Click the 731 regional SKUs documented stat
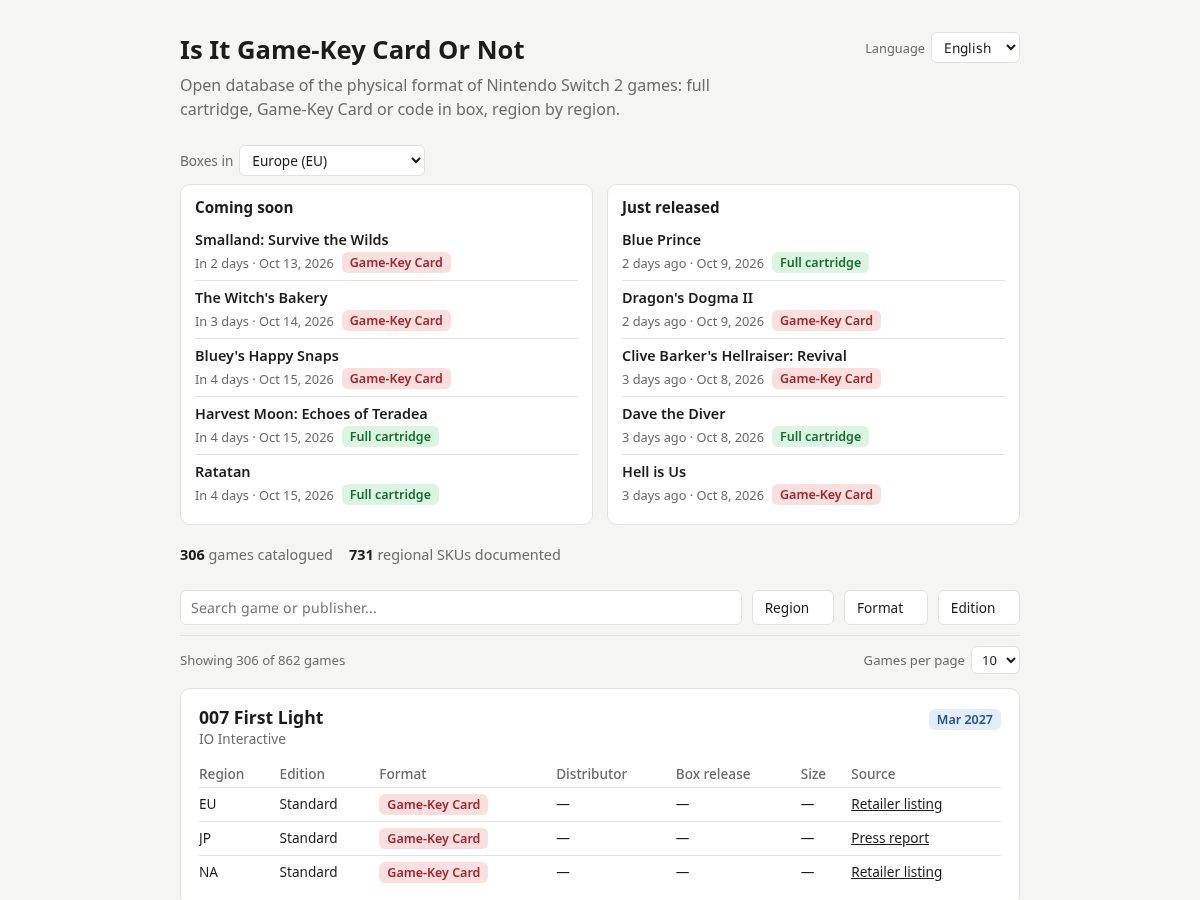 (x=454, y=555)
